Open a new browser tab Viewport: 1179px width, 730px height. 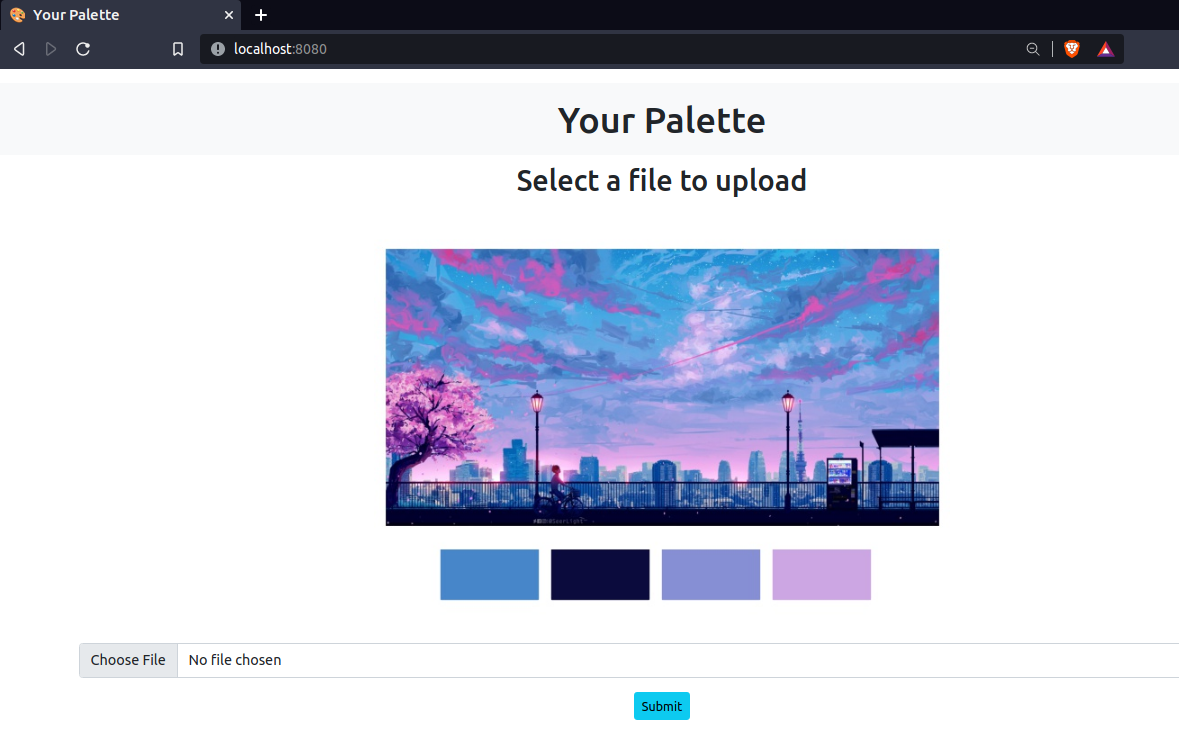(261, 15)
